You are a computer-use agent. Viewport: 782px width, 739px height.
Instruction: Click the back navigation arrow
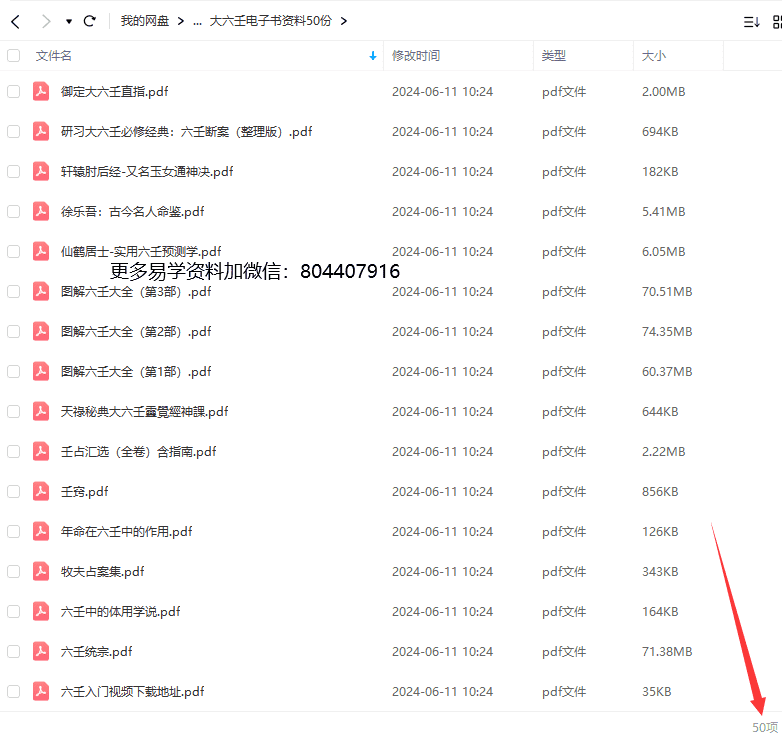(x=15, y=21)
